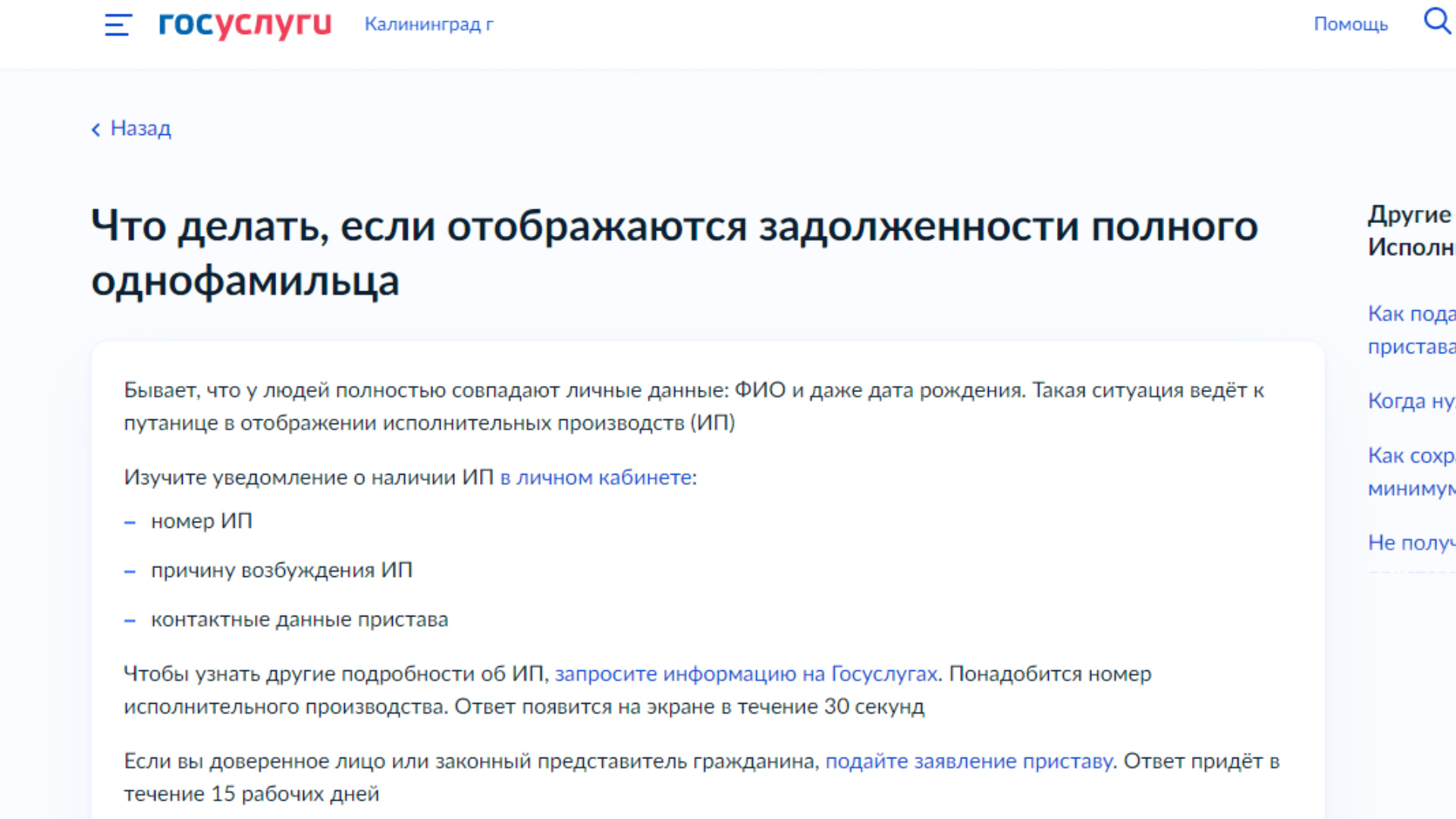Open 'подайте заявление приставу' link
The image size is (1456, 819).
point(968,761)
